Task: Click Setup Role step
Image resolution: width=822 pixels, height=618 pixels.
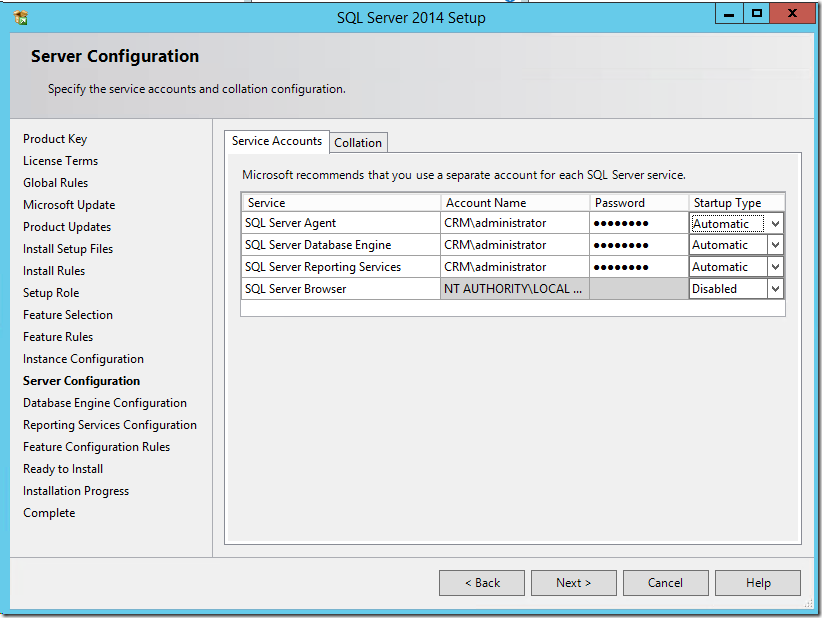Action: coord(51,293)
